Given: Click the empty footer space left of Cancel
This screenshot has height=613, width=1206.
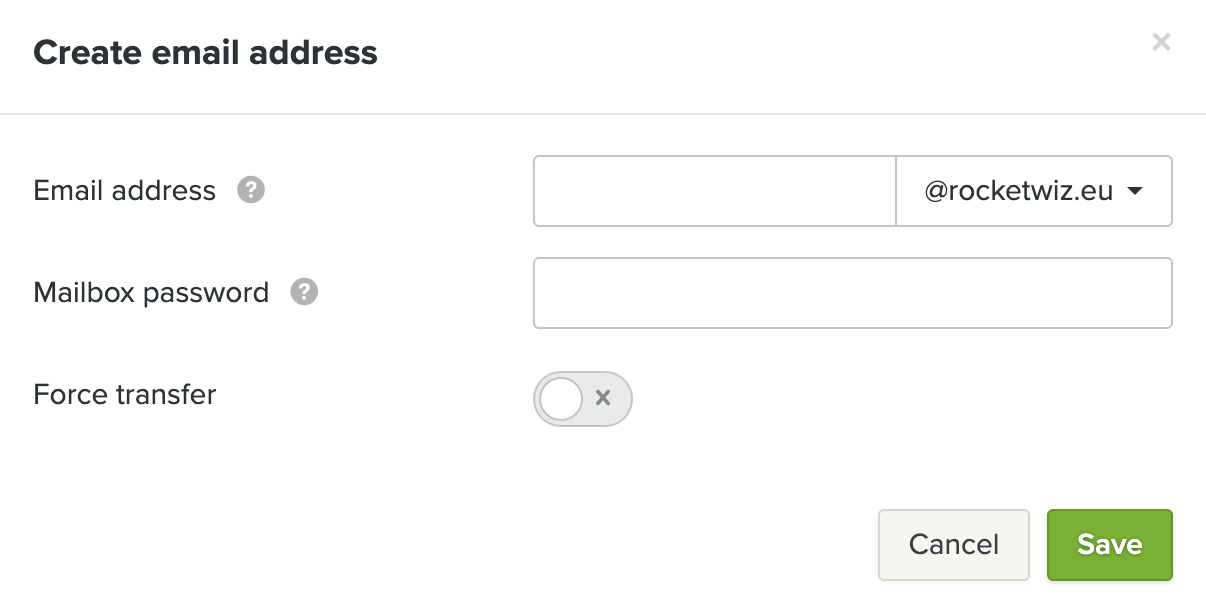Looking at the screenshot, I should pos(450,545).
